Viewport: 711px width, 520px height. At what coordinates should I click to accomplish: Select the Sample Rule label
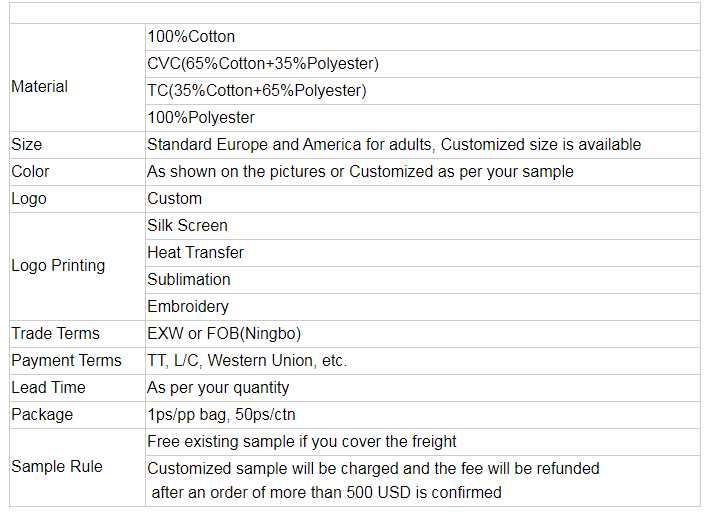point(57,467)
